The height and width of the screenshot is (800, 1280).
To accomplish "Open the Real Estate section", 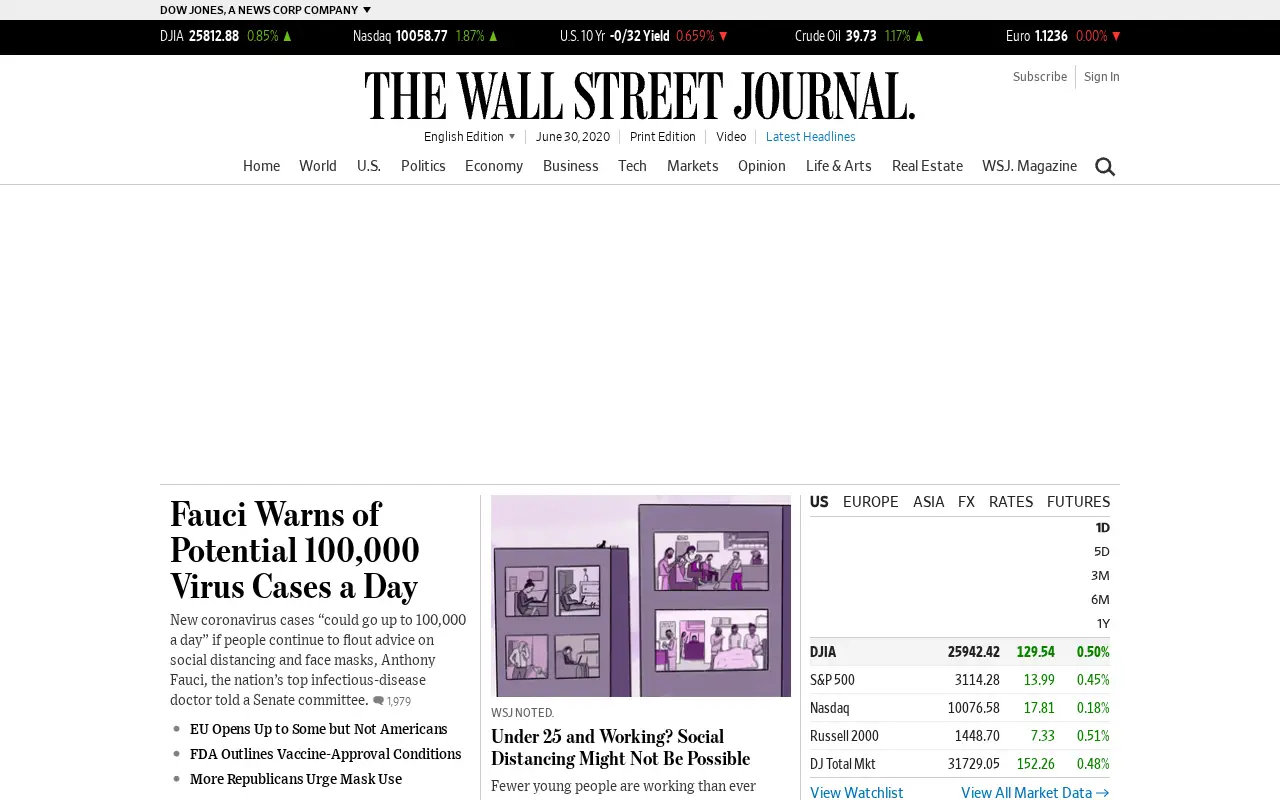I will tap(927, 166).
